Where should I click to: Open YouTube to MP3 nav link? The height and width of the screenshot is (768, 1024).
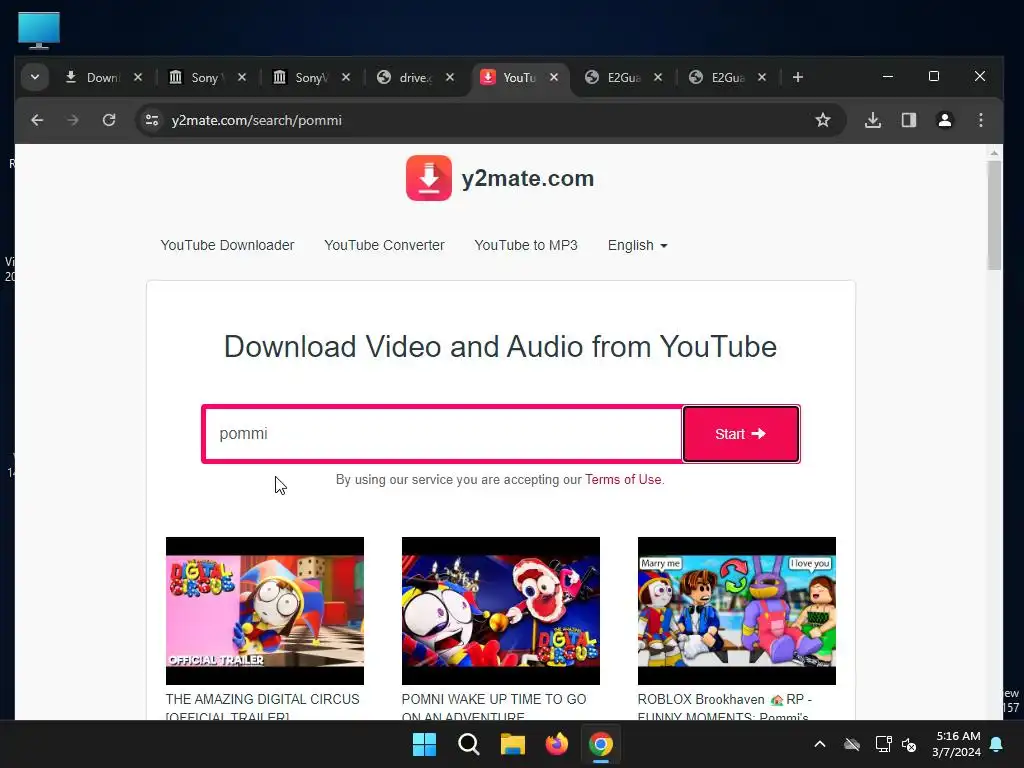pyautogui.click(x=526, y=246)
